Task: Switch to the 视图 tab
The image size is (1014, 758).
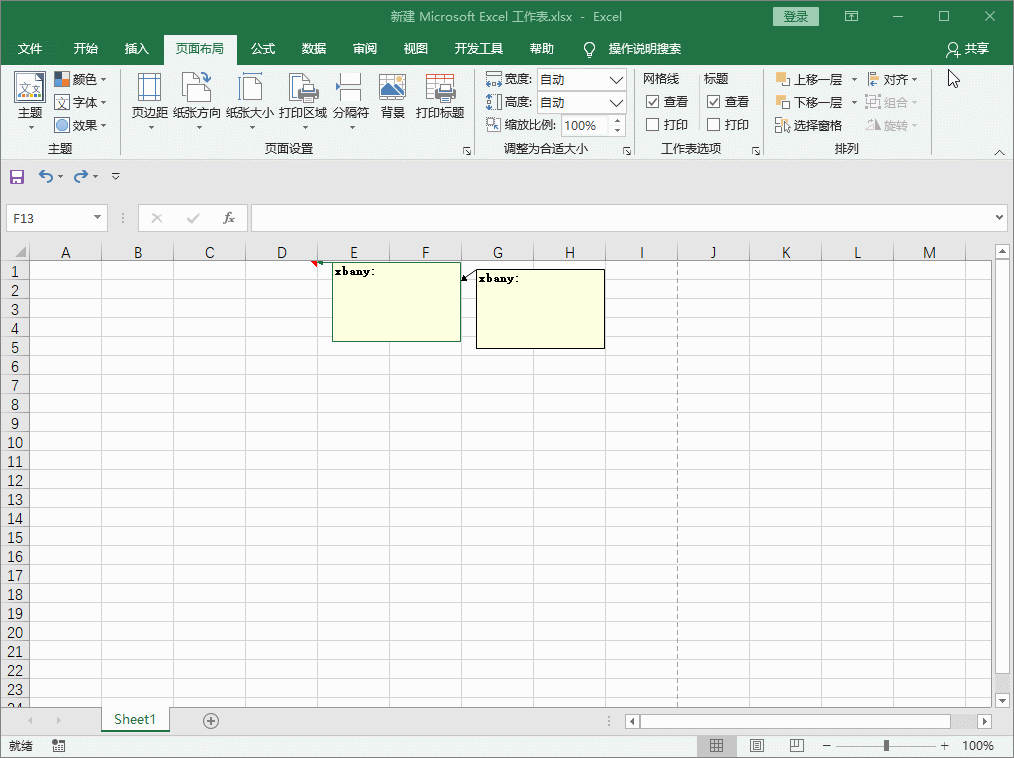Action: (x=416, y=49)
